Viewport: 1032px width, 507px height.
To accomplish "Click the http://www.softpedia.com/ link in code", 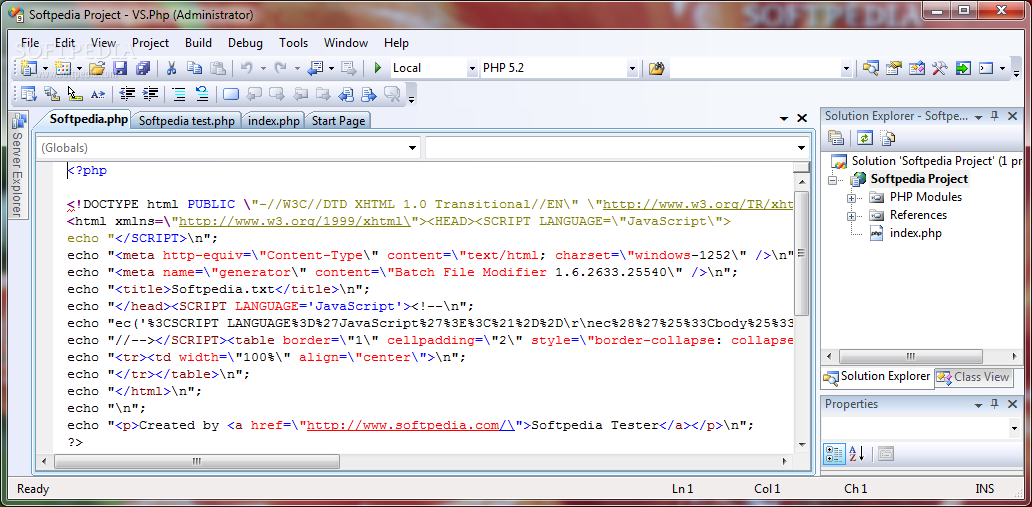I will 411,425.
